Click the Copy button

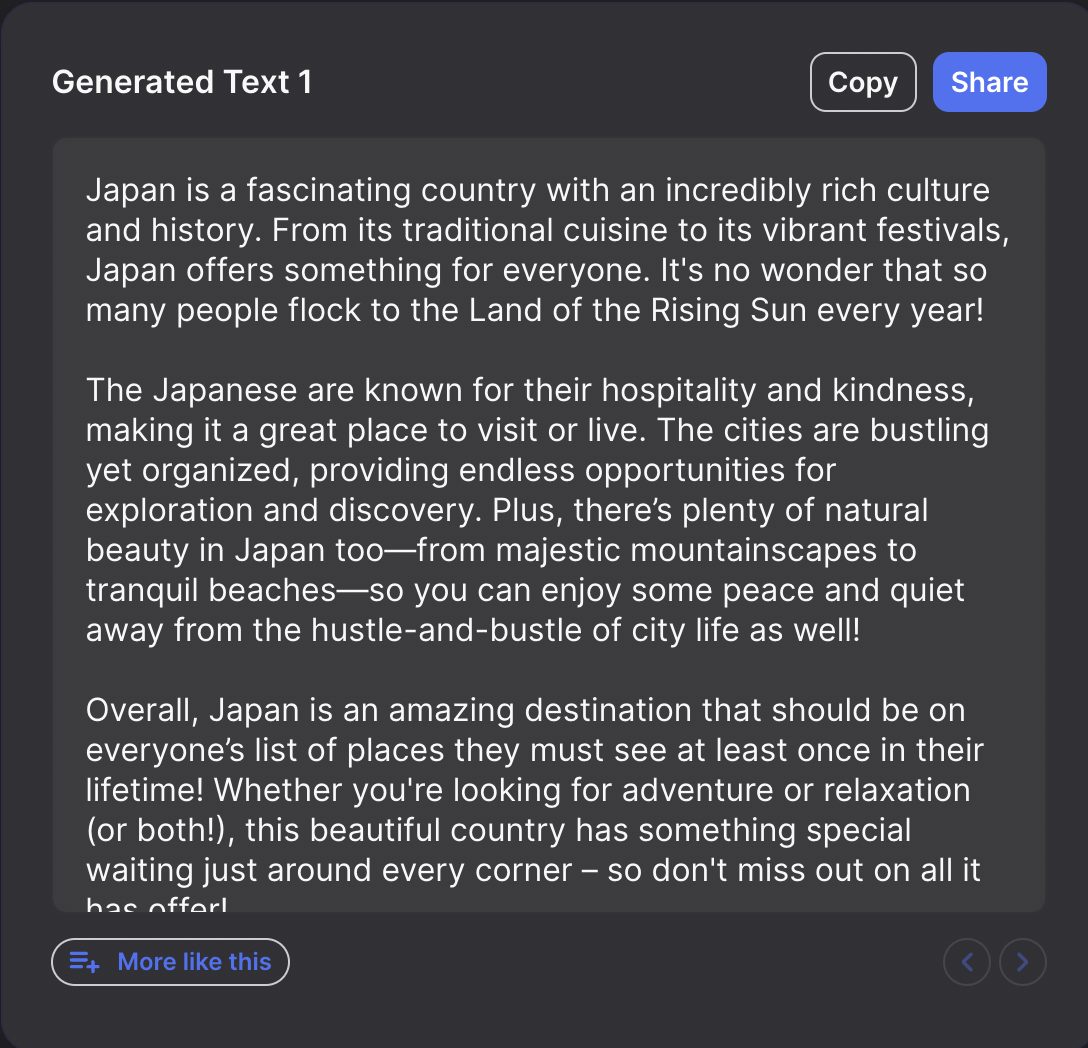(x=862, y=82)
